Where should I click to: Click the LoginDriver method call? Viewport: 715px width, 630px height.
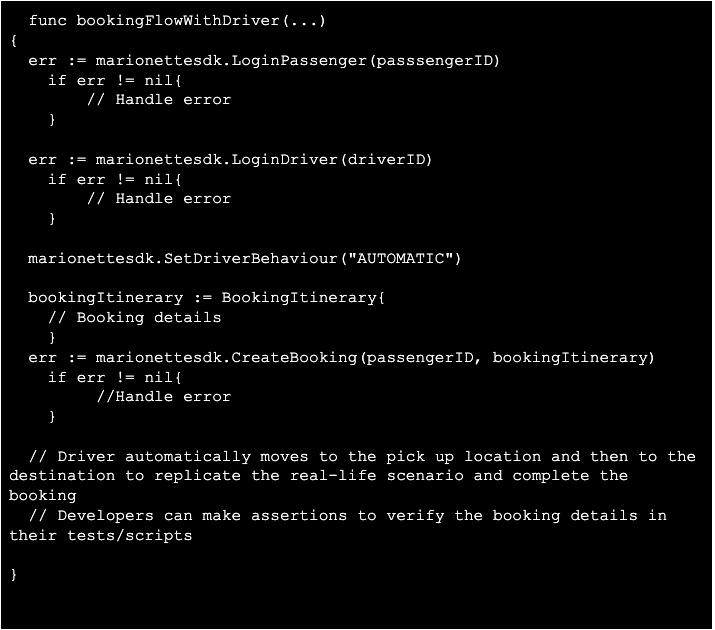[284, 160]
